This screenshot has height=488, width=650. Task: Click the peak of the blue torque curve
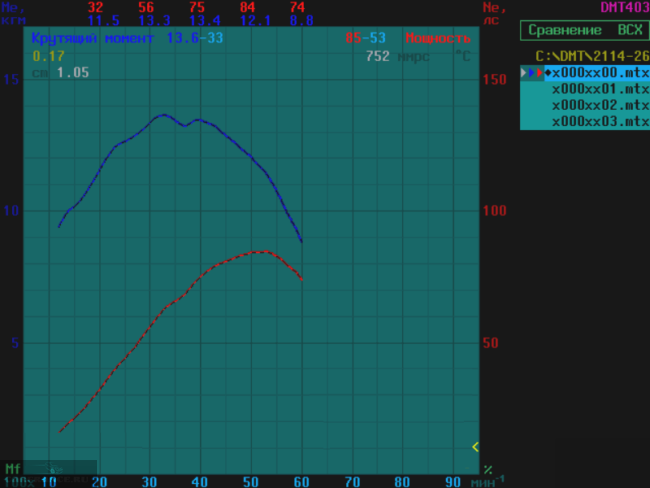[x=162, y=114]
